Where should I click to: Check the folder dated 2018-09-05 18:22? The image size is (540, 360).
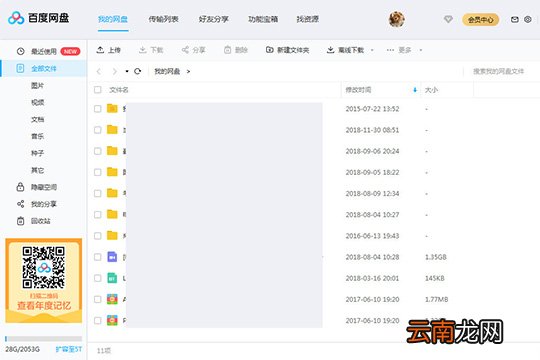coord(98,172)
